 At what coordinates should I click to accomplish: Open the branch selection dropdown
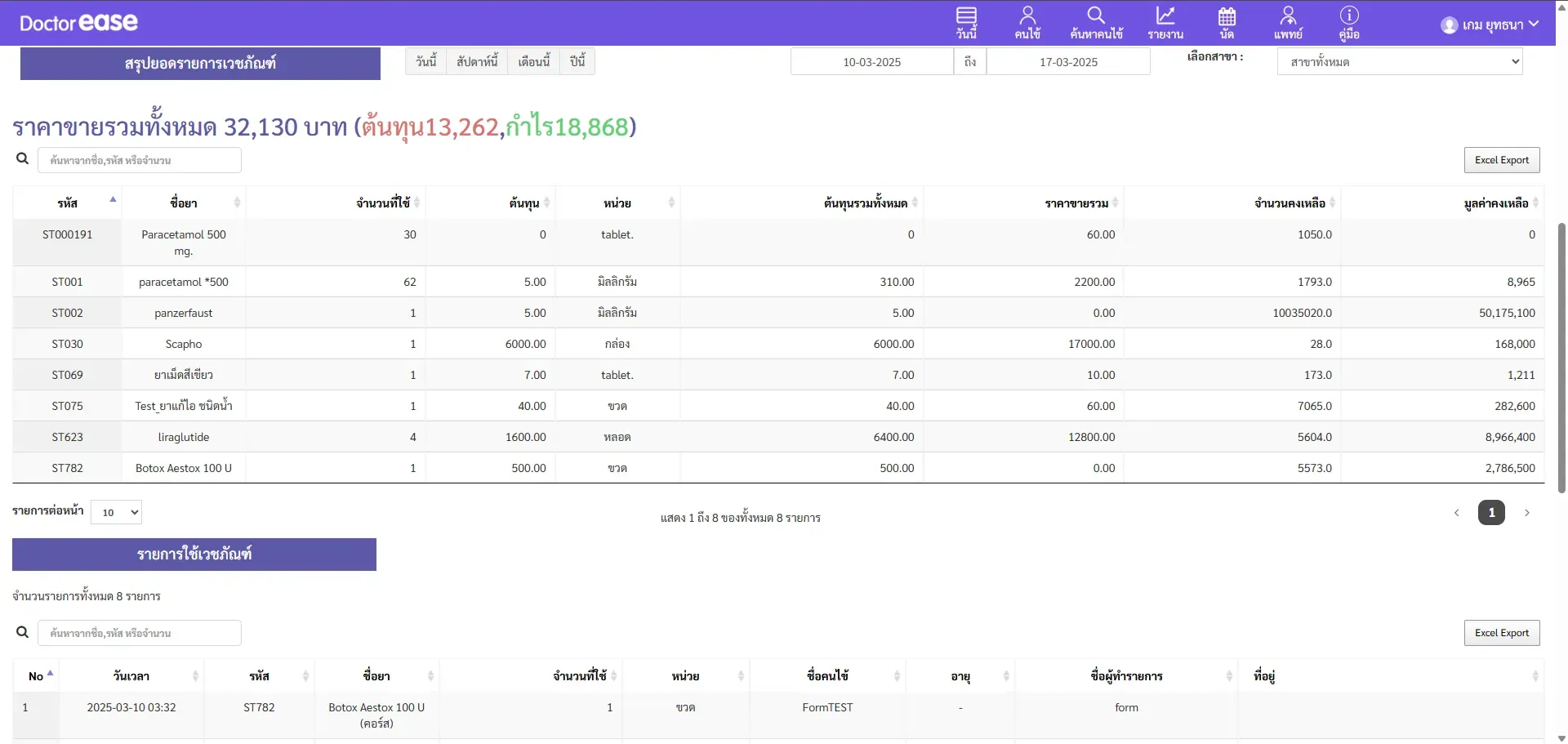1399,62
